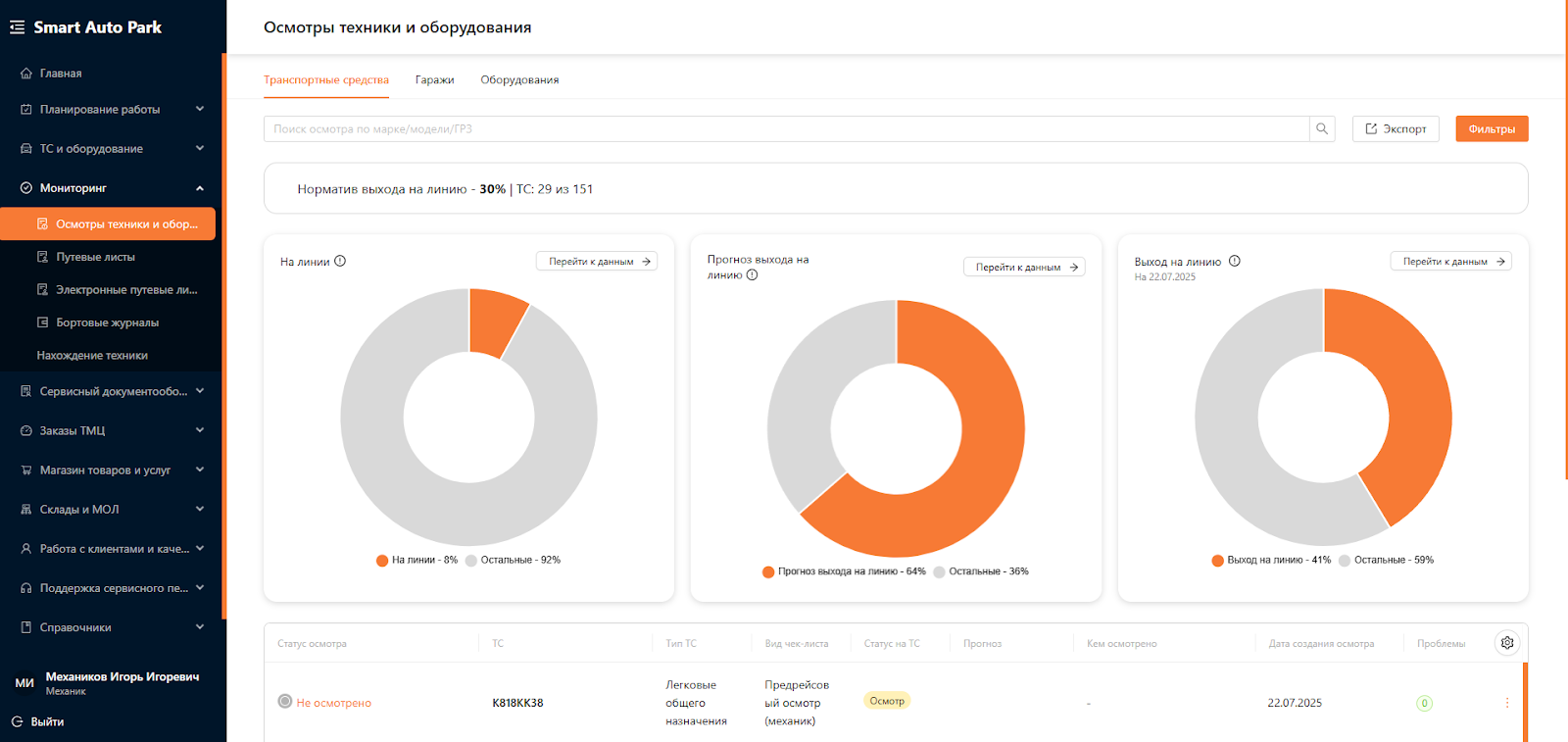Toggle 'Остальные - 36%' legend in forecast chart
The height and width of the screenshot is (742, 1568).
click(x=980, y=571)
